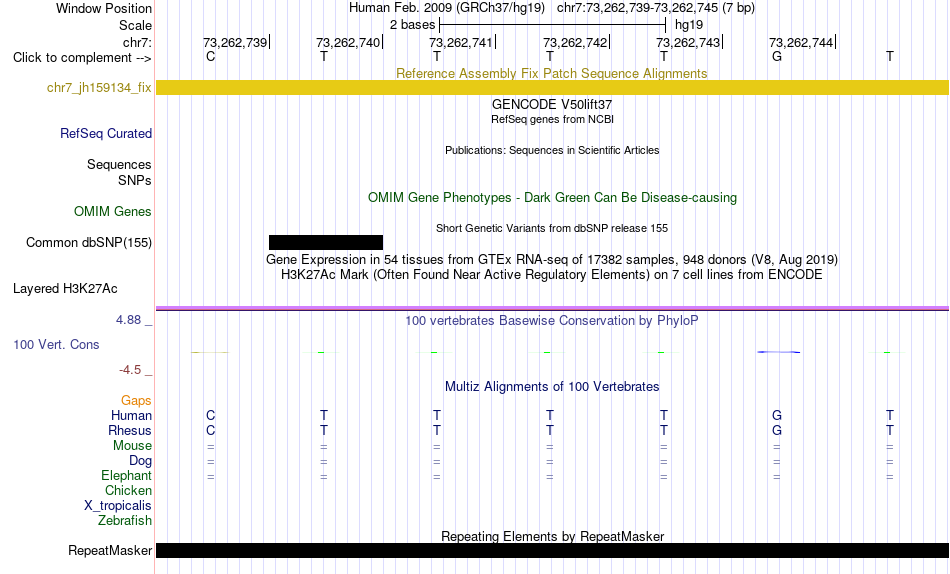Image resolution: width=950 pixels, height=574 pixels.
Task: Click the GTEx Gene Expression track title
Action: point(552,259)
